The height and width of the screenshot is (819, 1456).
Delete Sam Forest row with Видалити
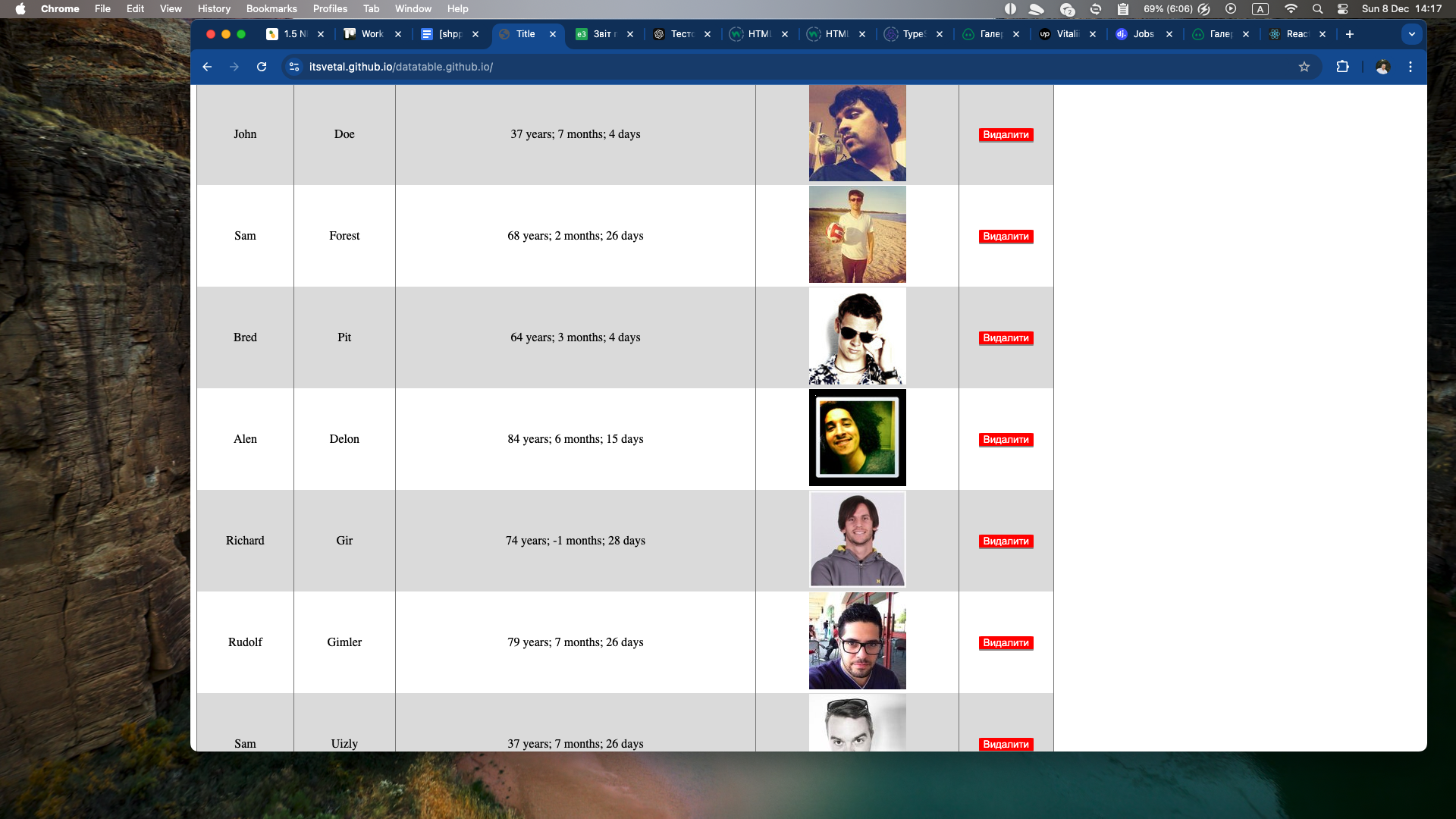point(1006,237)
